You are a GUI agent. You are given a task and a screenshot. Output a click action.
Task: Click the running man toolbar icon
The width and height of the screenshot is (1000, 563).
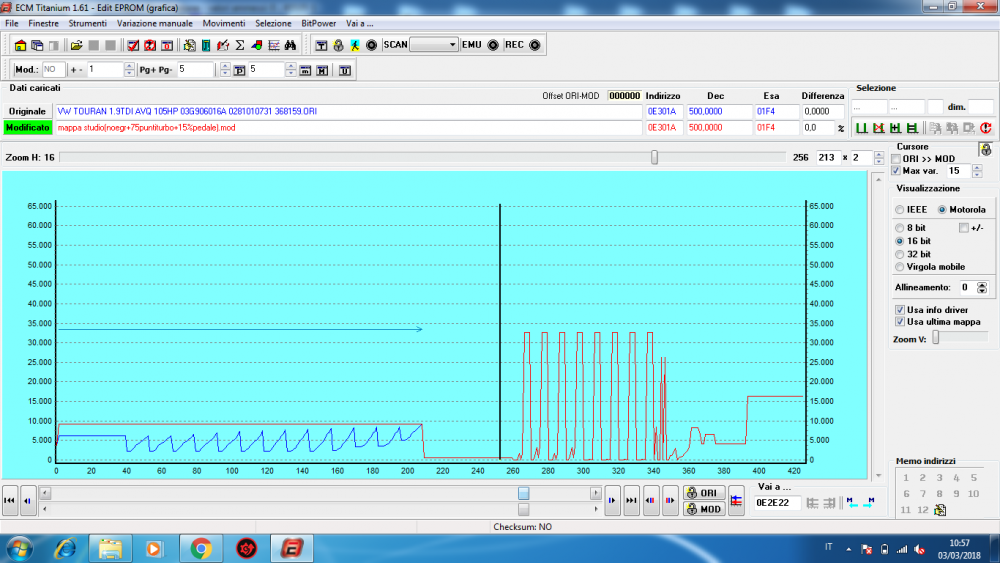pos(354,45)
